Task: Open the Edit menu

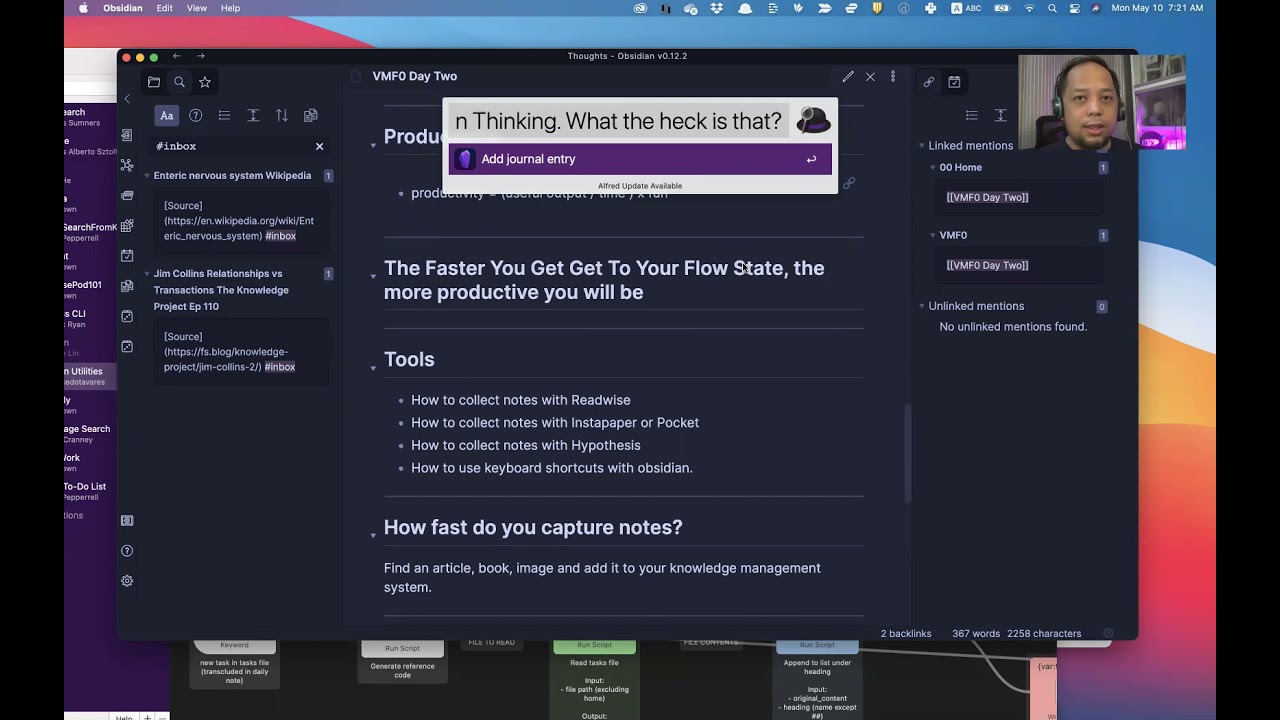Action: [164, 8]
